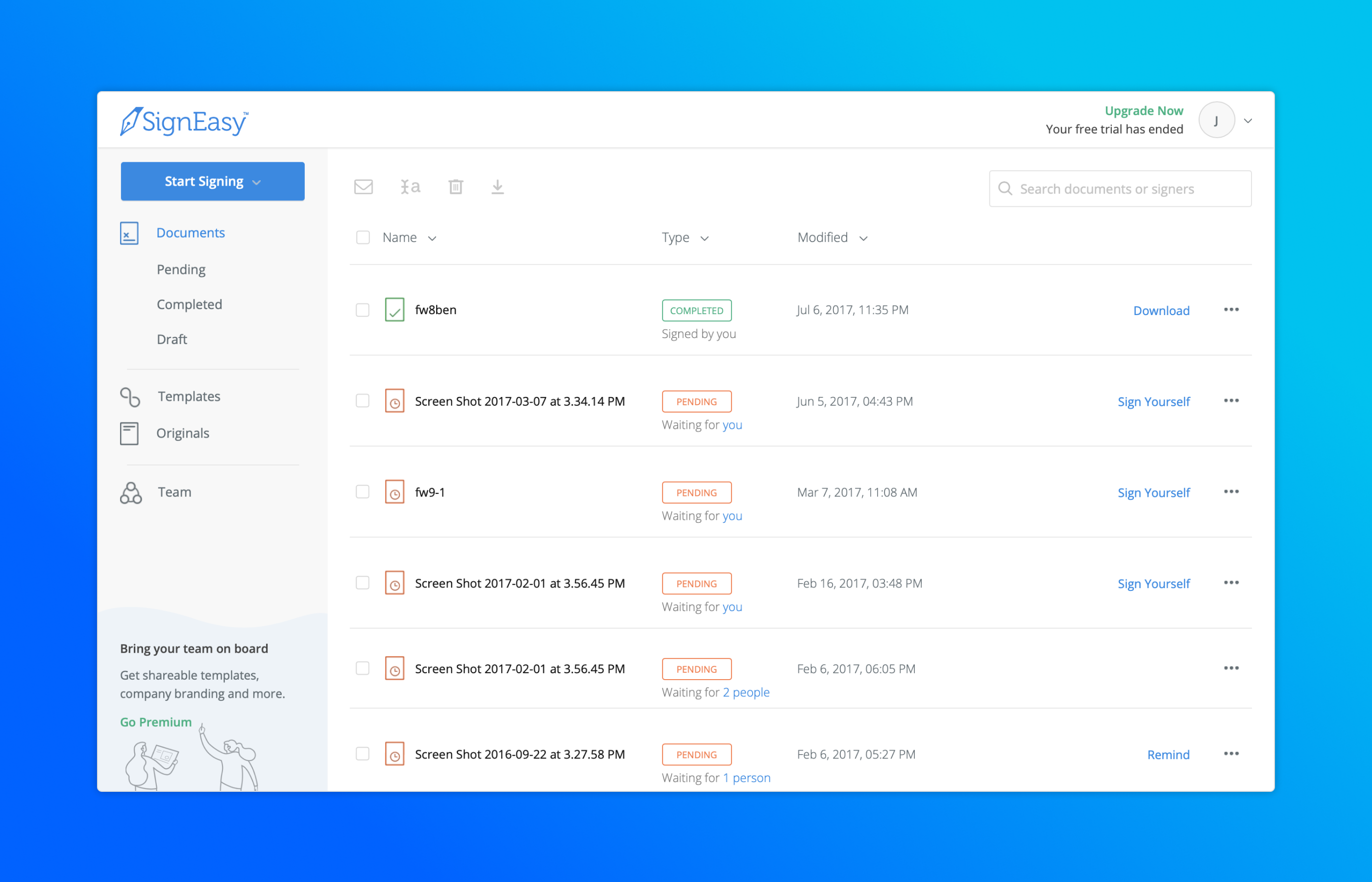Screen dimensions: 1372x882
Task: Click the COMPLETED status badge
Action: point(696,311)
